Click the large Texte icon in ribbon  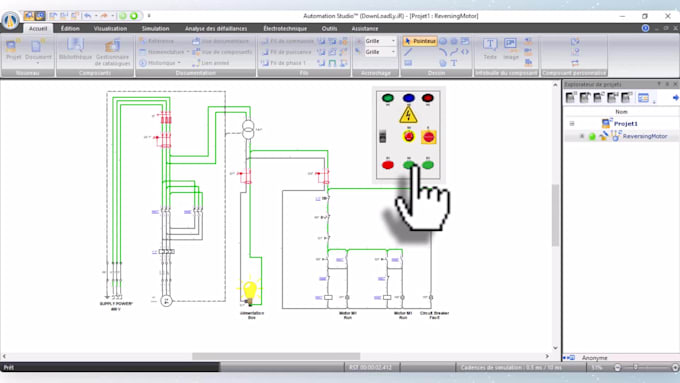coord(490,49)
